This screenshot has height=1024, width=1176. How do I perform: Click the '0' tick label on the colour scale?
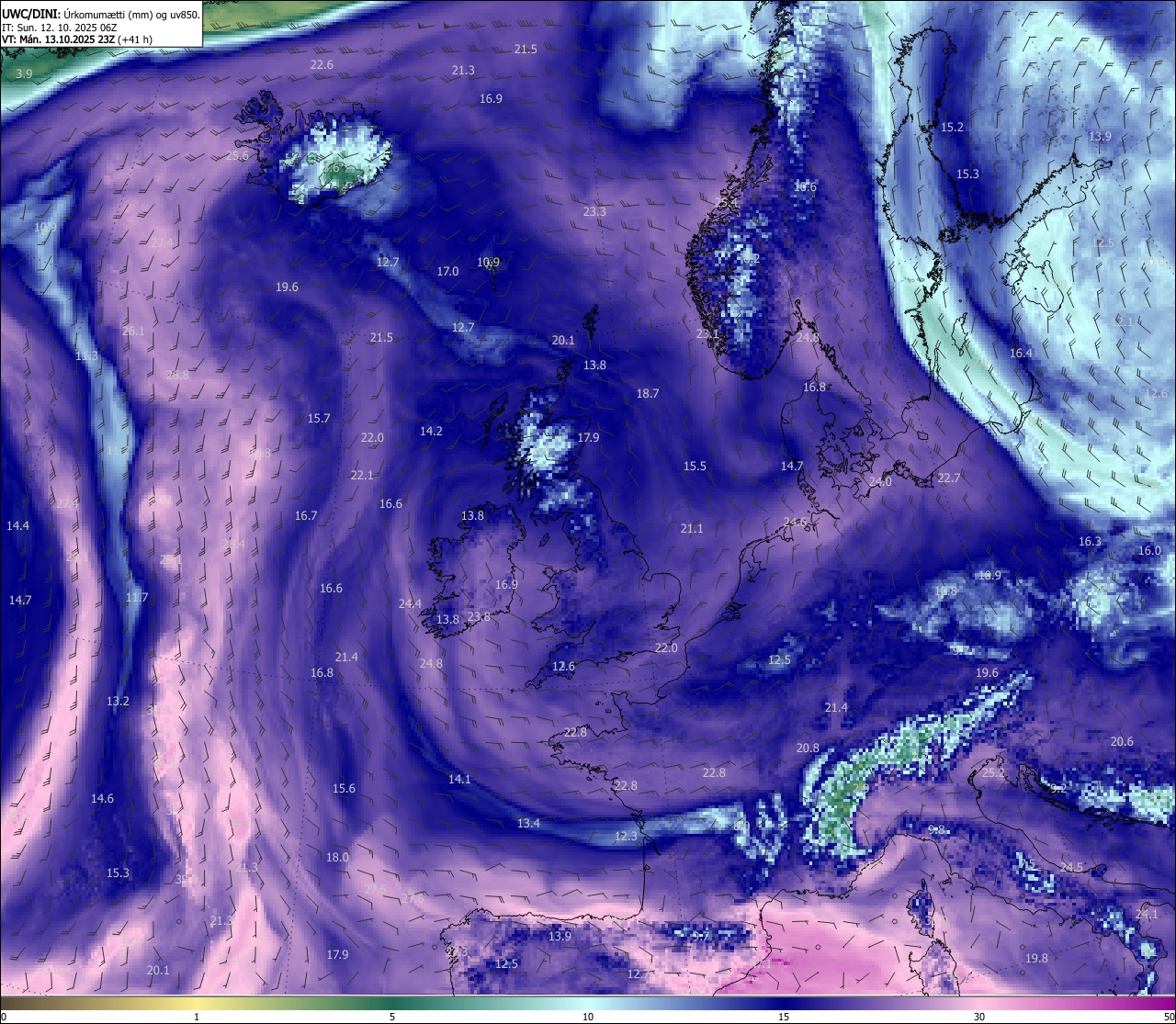point(4,1017)
